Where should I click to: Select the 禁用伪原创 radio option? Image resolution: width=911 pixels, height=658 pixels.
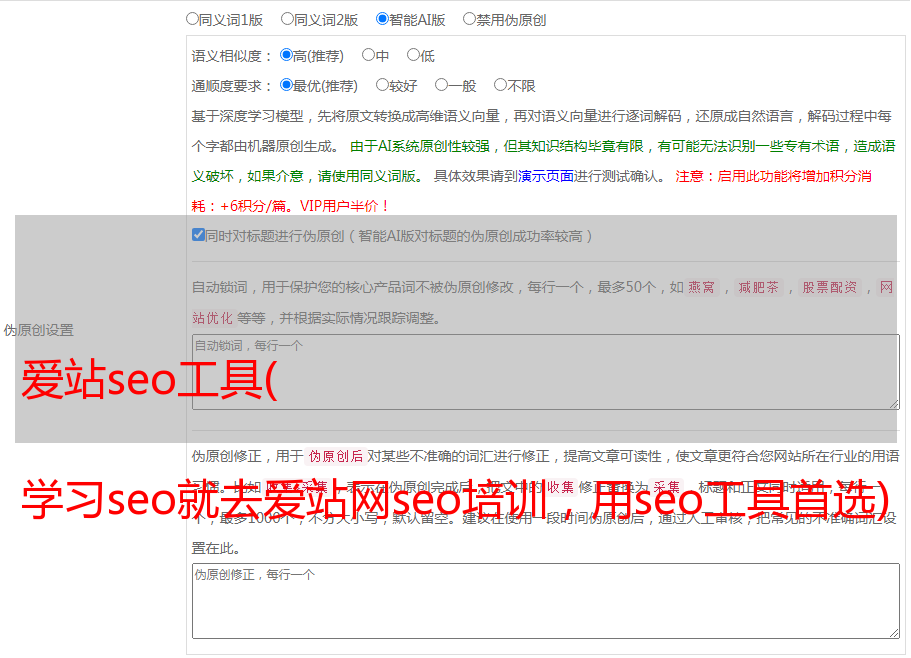[469, 19]
